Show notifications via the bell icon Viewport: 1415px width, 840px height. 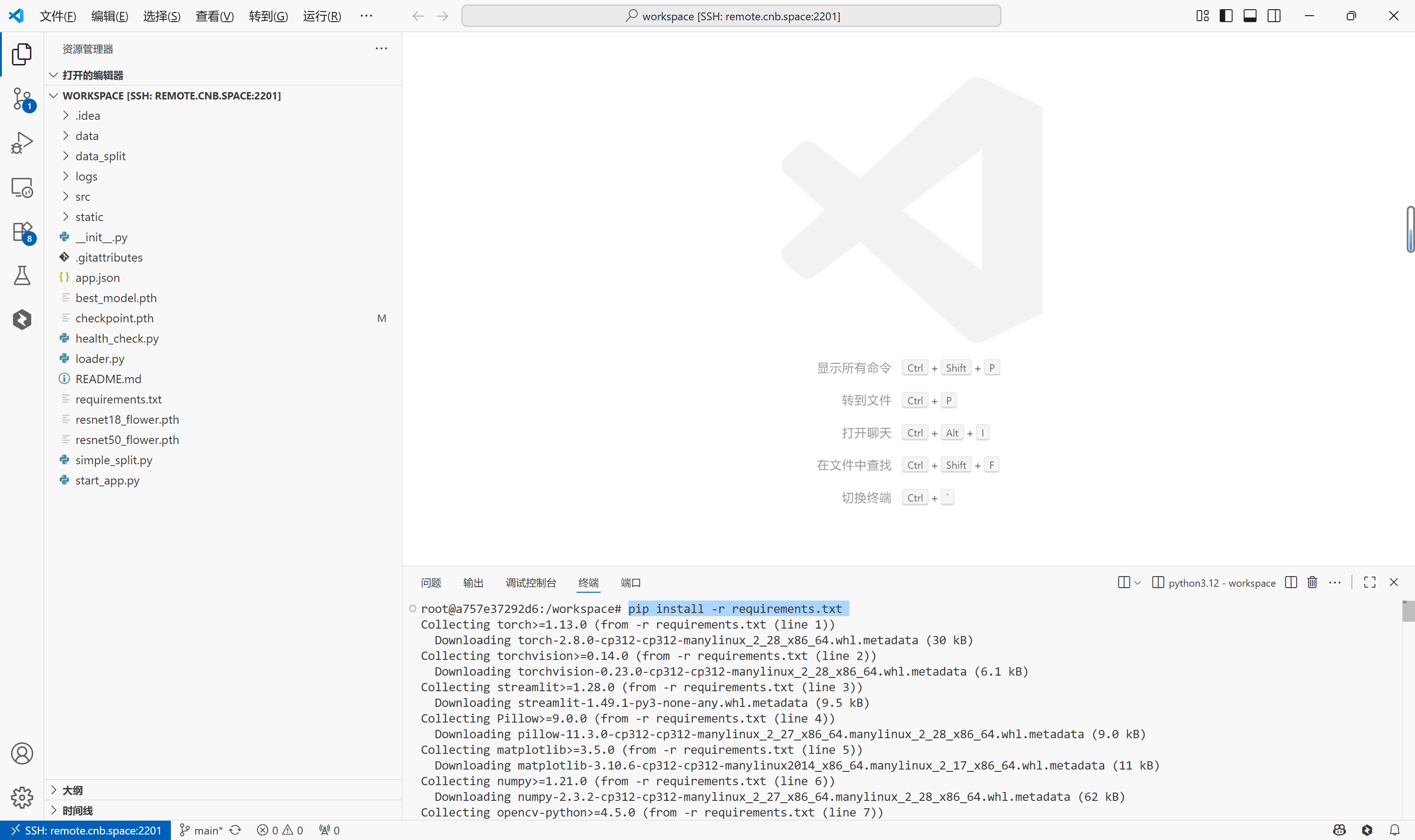[x=1395, y=830]
